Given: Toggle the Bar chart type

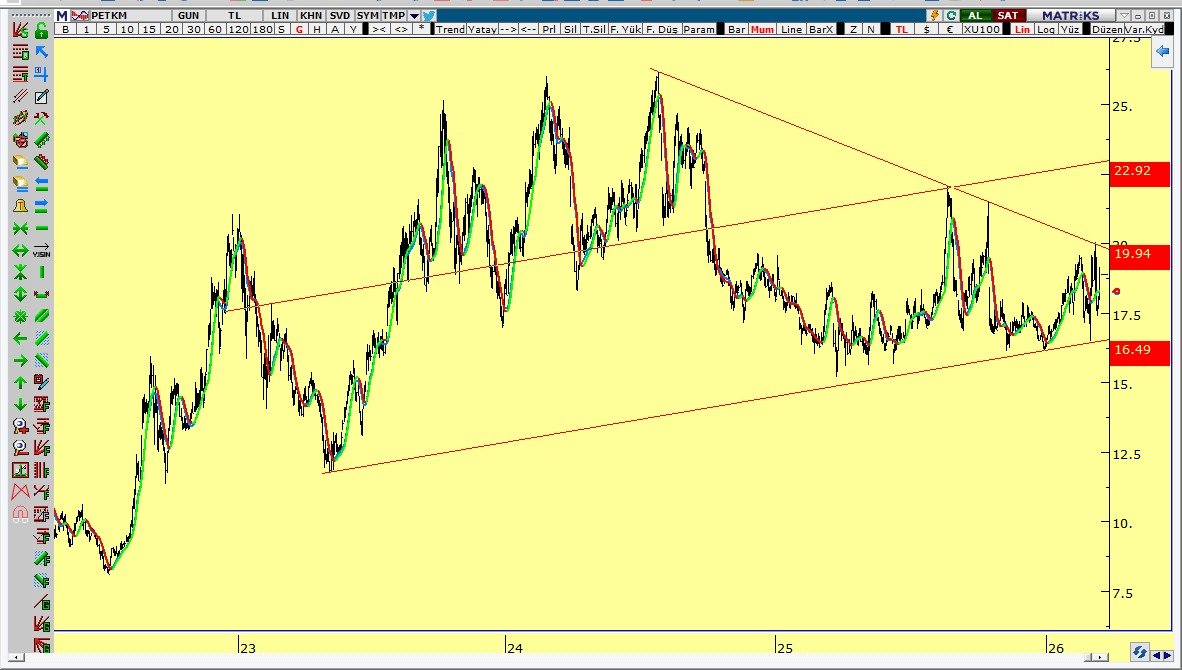Looking at the screenshot, I should coord(736,29).
